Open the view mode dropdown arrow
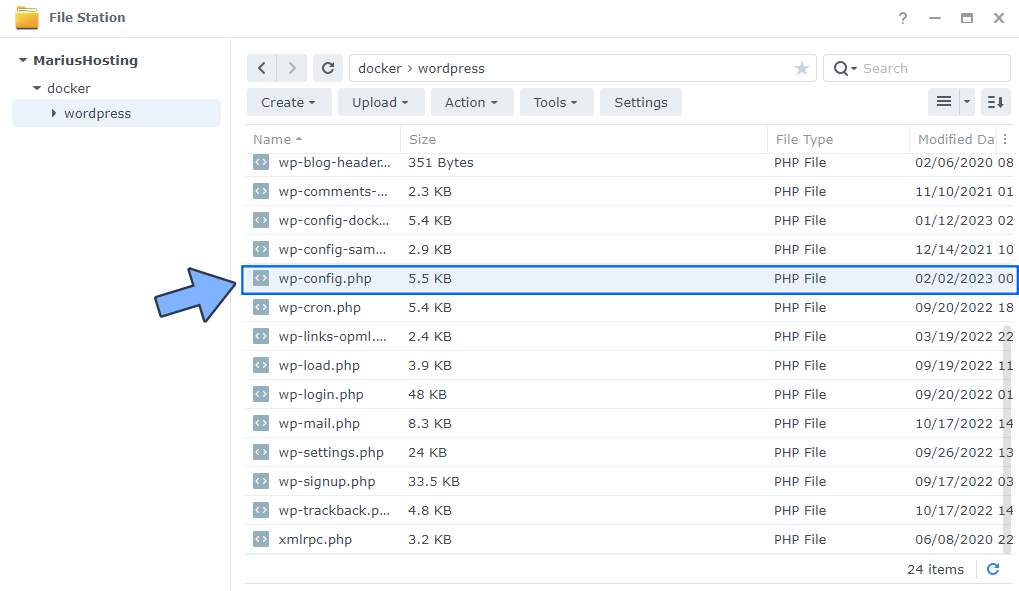The width and height of the screenshot is (1019, 591). click(x=966, y=101)
